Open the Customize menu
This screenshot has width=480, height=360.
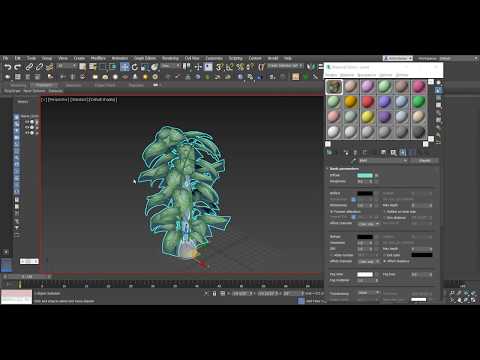214,58
